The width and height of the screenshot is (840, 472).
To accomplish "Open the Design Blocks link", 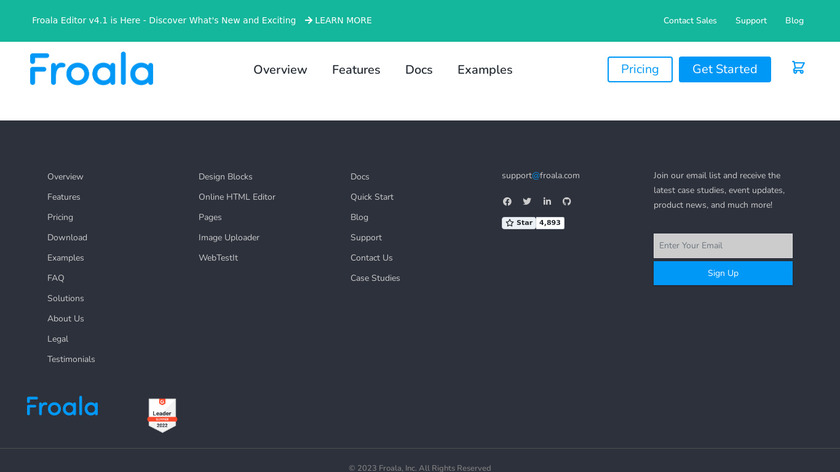I will click(225, 176).
